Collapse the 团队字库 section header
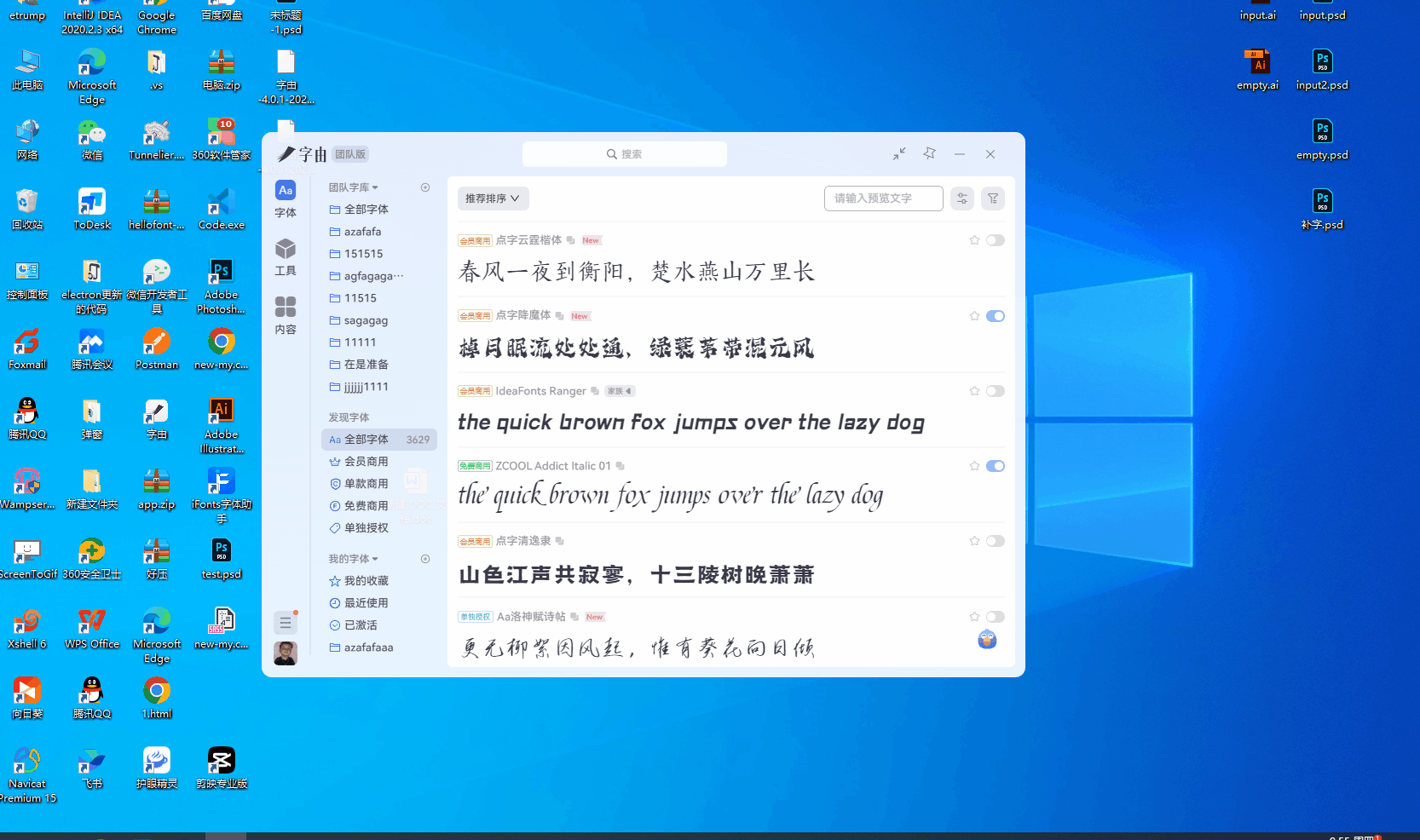This screenshot has width=1420, height=840. pos(354,187)
